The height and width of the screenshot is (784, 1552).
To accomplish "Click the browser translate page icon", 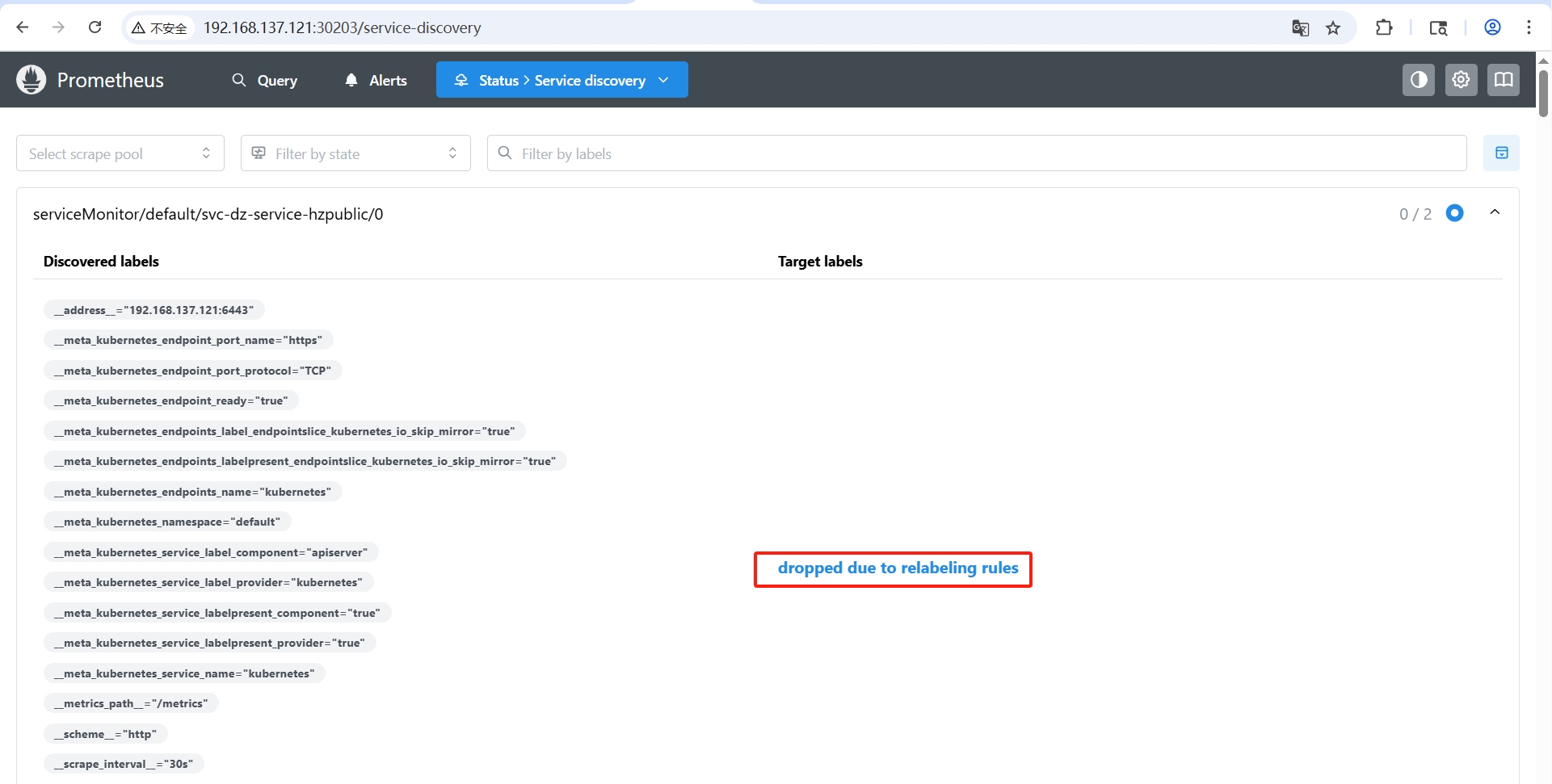I will pos(1300,28).
